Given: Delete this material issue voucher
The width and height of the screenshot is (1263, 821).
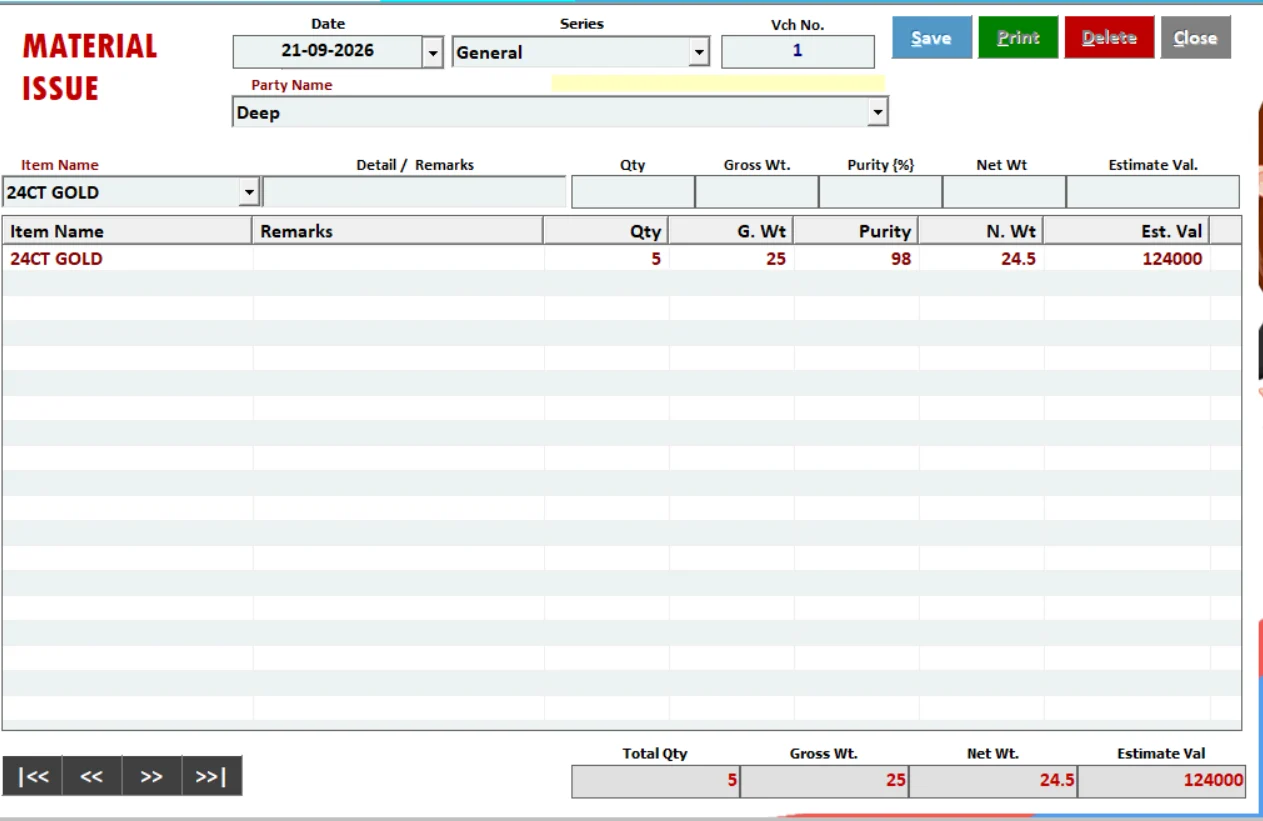Looking at the screenshot, I should tap(1109, 38).
